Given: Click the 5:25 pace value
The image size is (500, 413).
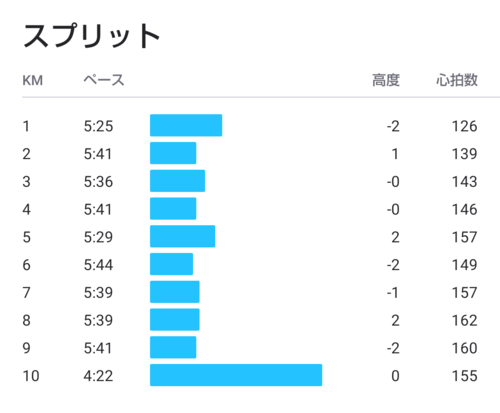Looking at the screenshot, I should point(98,126).
